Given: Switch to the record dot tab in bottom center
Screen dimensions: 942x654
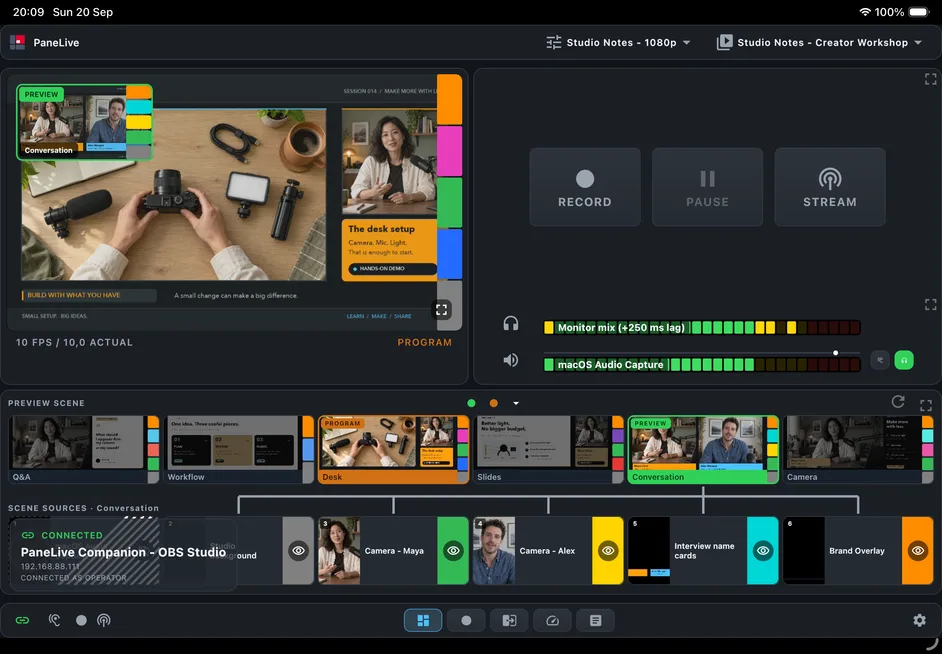Looking at the screenshot, I should 466,620.
